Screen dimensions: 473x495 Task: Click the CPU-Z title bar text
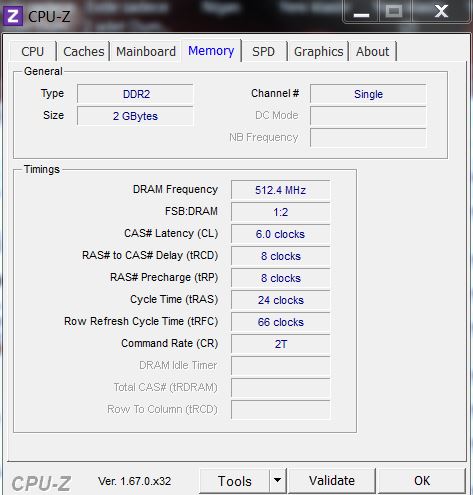pyautogui.click(x=49, y=17)
